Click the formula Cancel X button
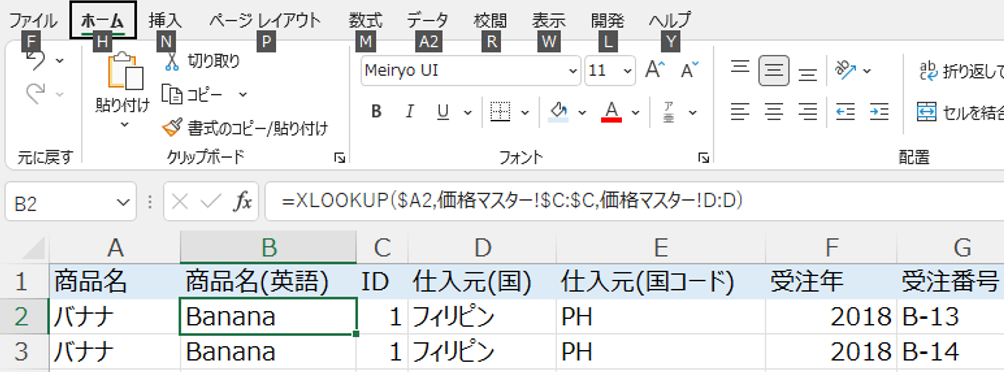1004x372 pixels. [181, 202]
